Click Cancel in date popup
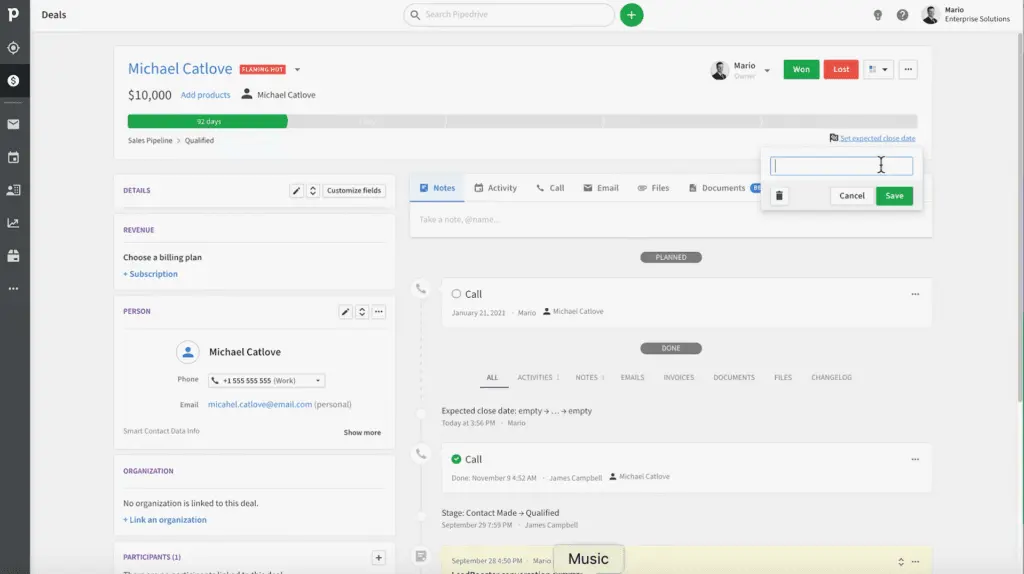The image size is (1024, 574). 852,196
